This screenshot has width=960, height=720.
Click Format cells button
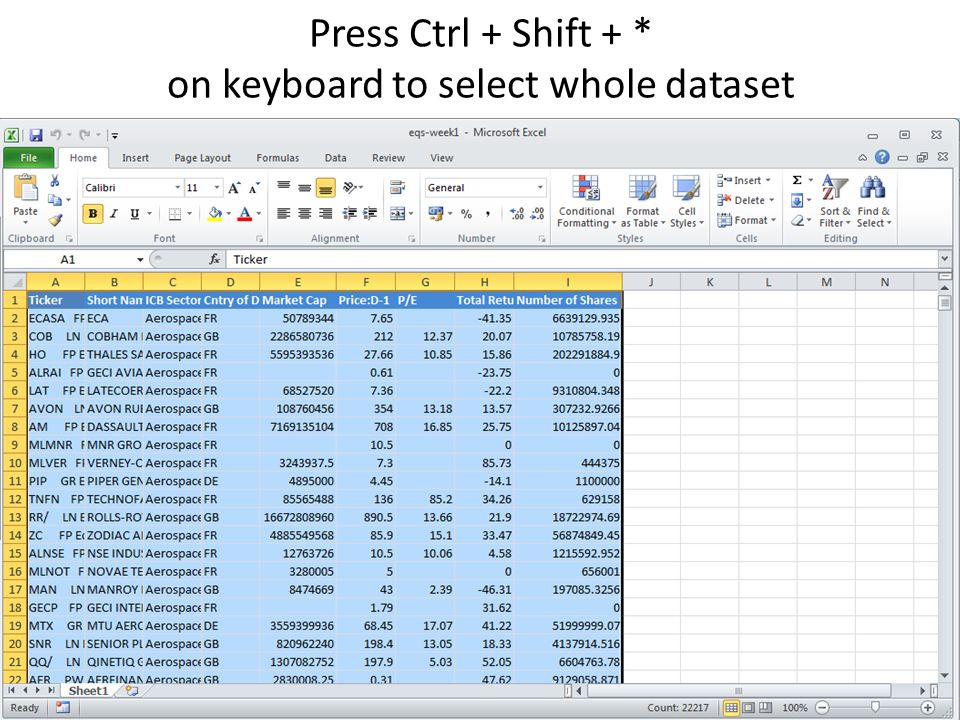[x=747, y=220]
